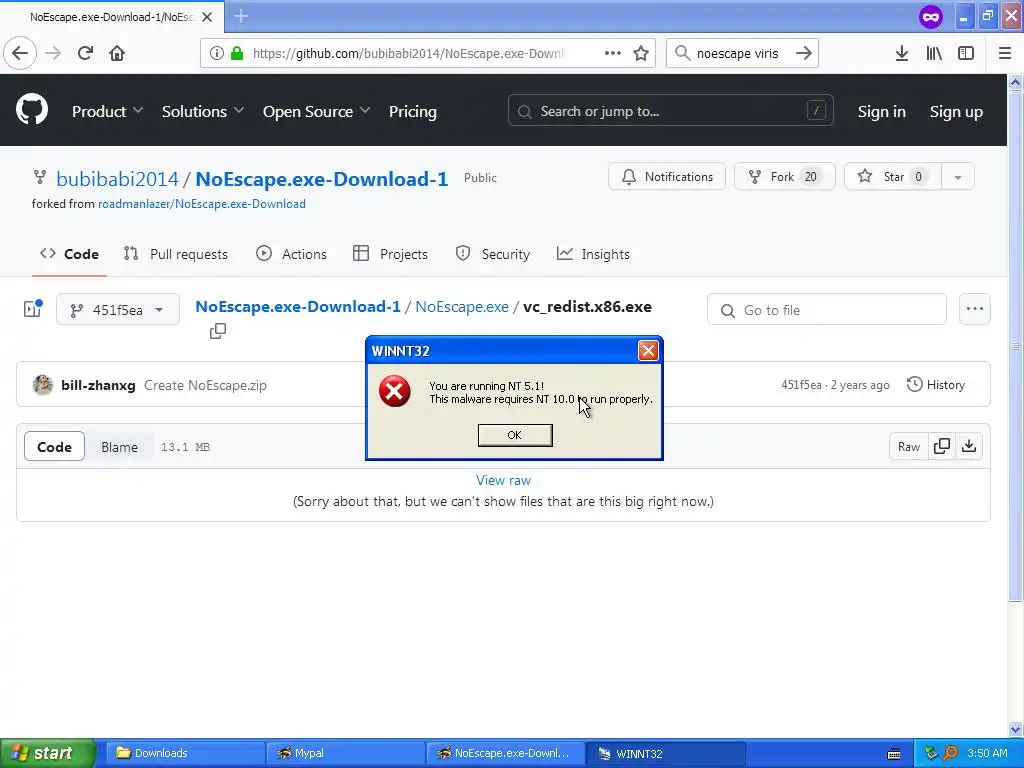
Task: Download raw file icon
Action: click(969, 446)
